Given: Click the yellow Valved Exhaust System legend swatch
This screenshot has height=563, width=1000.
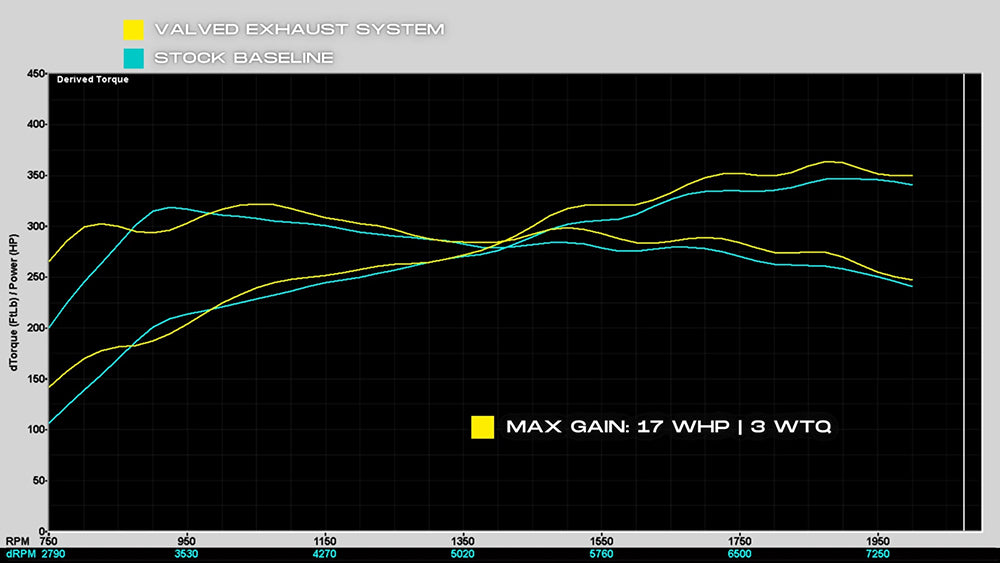Looking at the screenshot, I should point(133,29).
